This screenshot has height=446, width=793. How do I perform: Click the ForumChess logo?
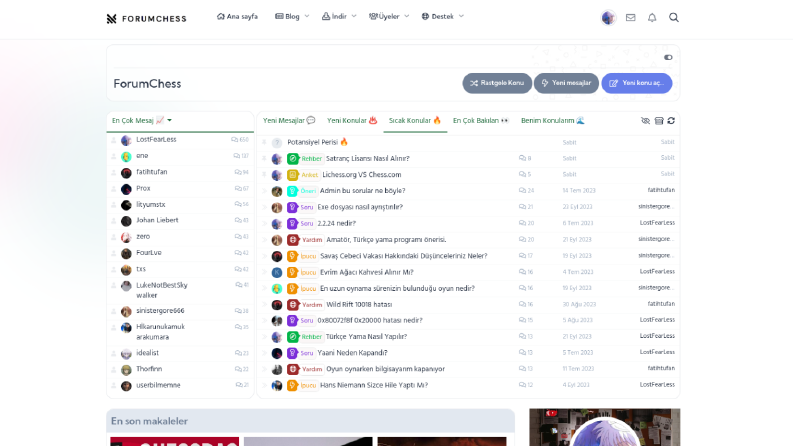click(x=146, y=19)
